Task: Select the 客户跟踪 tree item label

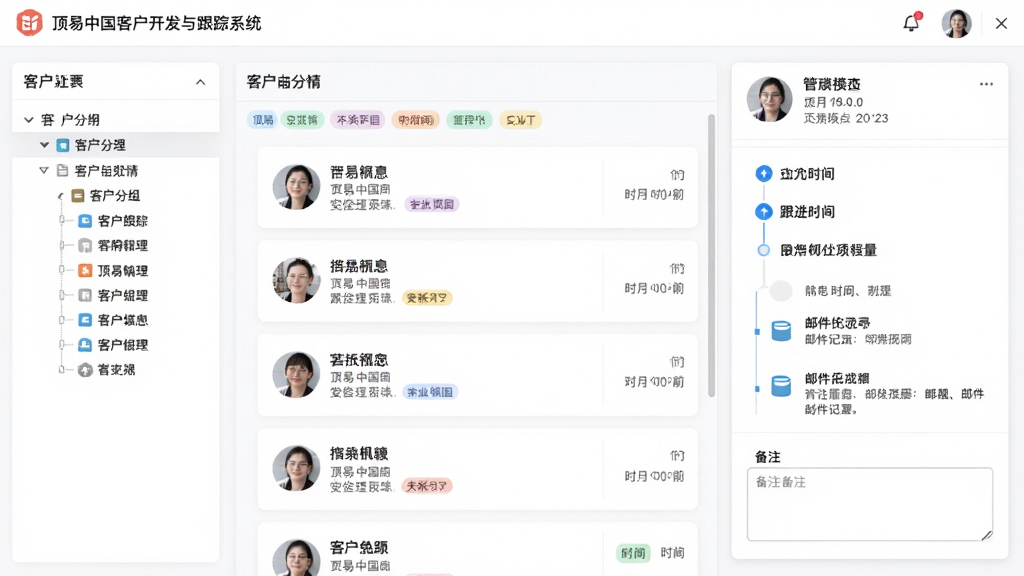Action: (123, 221)
